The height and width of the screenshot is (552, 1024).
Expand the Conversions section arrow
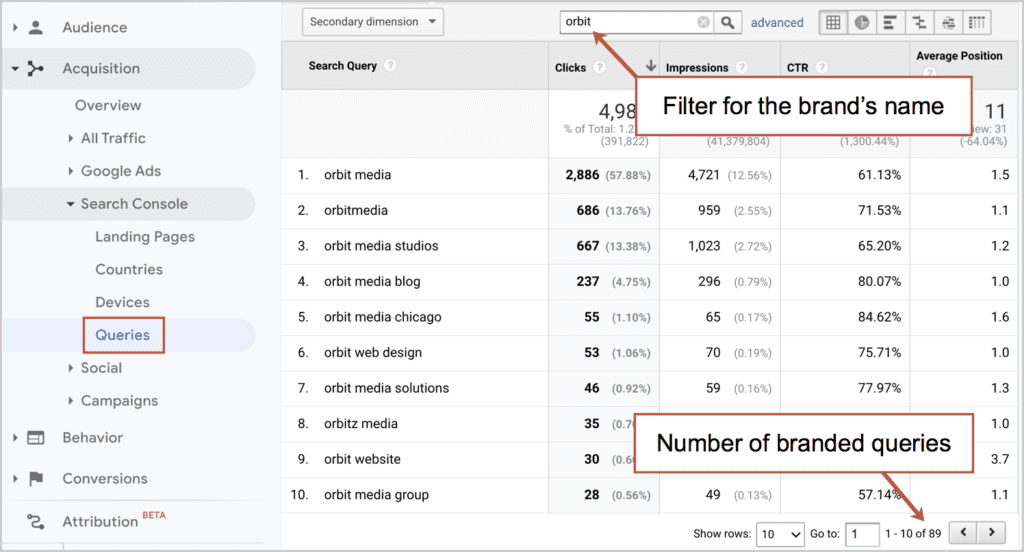(15, 479)
